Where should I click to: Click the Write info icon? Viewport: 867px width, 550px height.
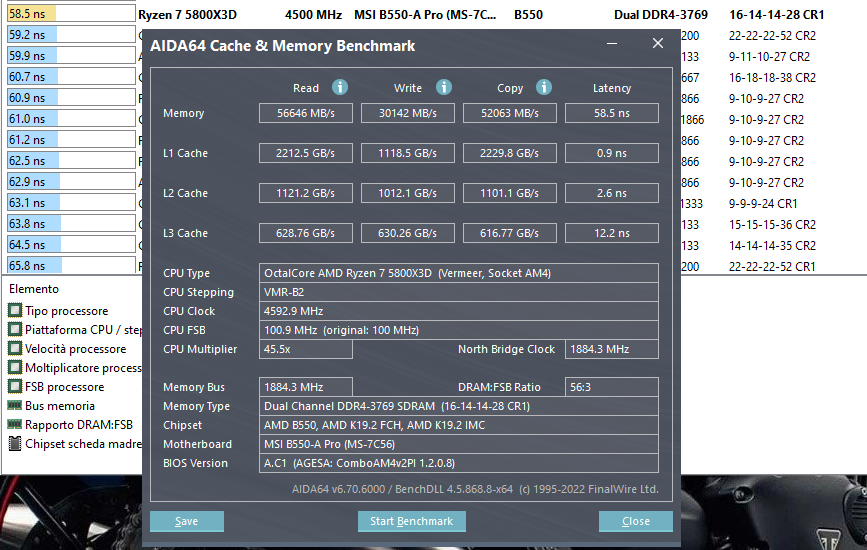pyautogui.click(x=443, y=87)
